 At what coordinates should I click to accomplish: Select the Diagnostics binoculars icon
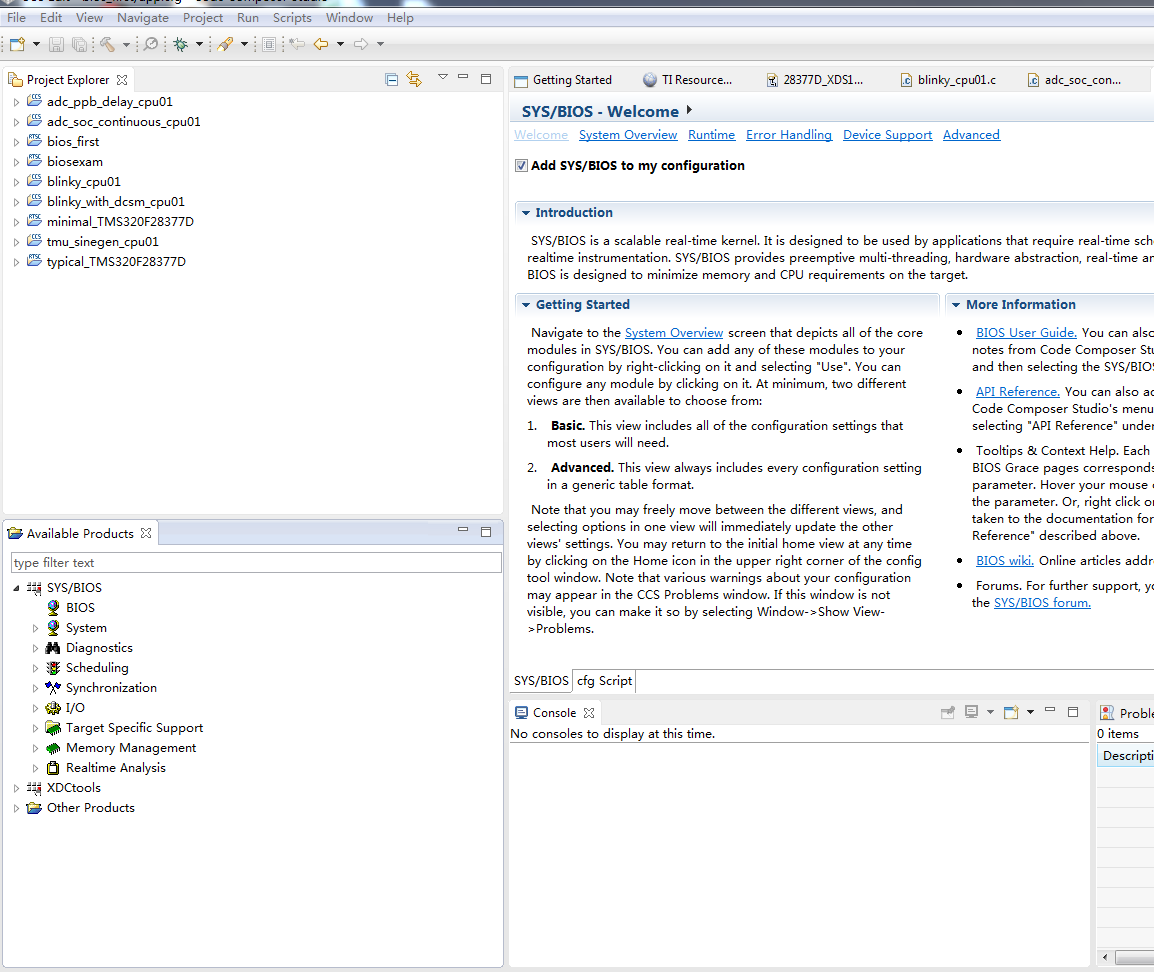53,648
